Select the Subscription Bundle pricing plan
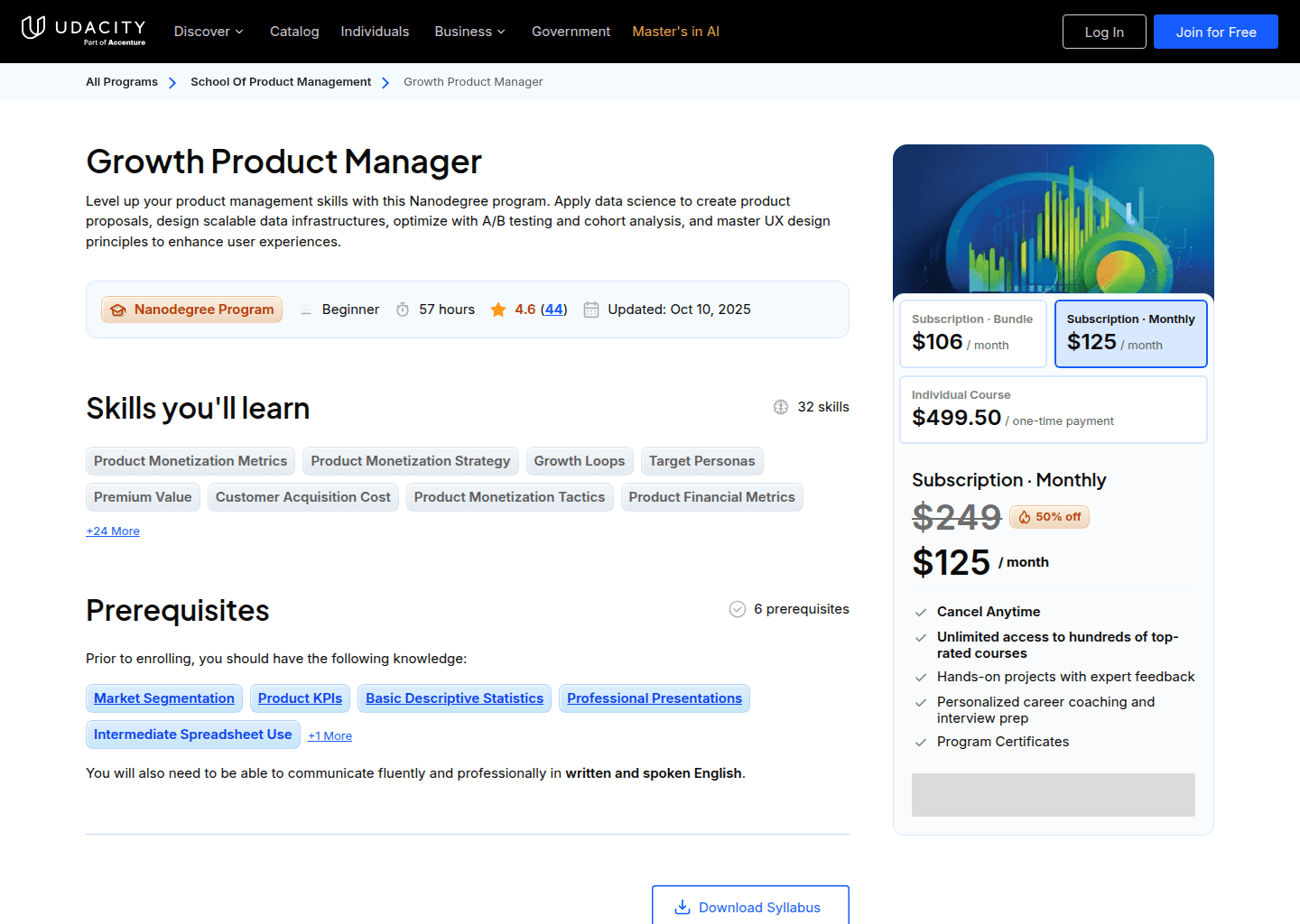The image size is (1300, 924). [973, 334]
